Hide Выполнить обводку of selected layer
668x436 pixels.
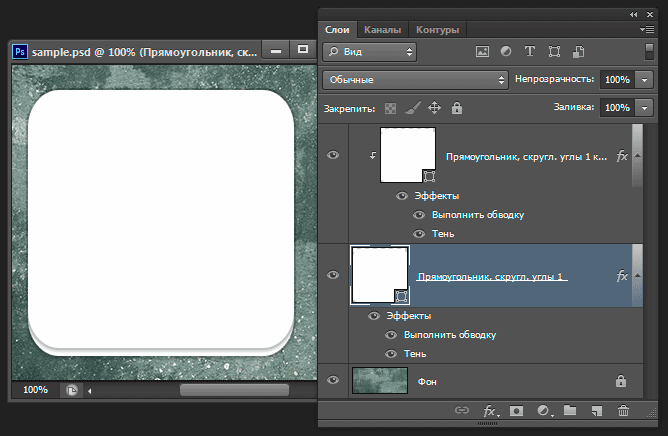[391, 335]
